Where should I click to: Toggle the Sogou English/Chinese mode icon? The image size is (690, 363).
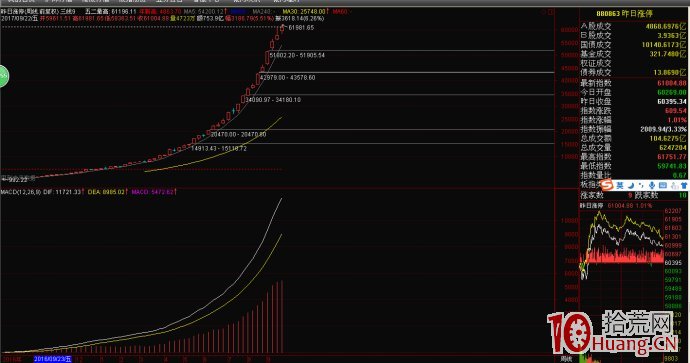pyautogui.click(x=620, y=185)
